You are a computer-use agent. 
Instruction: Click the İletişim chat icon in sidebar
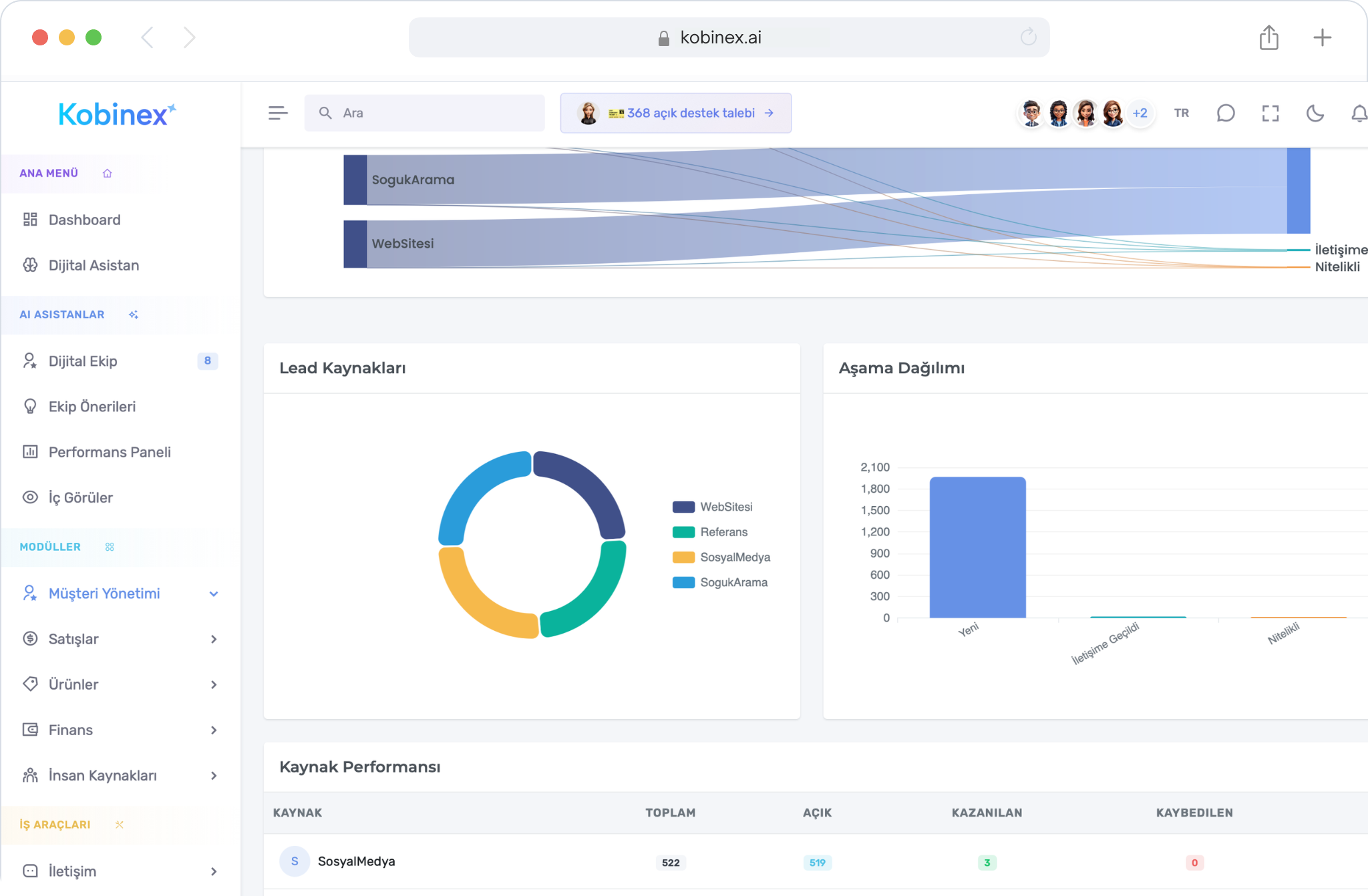click(x=30, y=871)
